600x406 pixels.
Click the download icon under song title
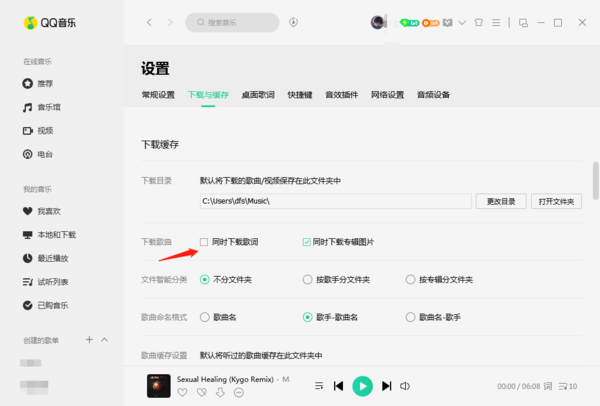220,393
